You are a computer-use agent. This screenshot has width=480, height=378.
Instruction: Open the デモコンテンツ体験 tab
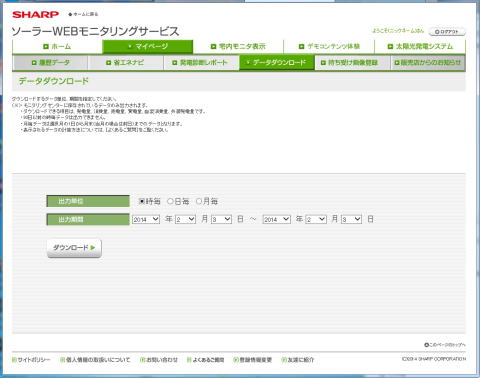(x=329, y=47)
